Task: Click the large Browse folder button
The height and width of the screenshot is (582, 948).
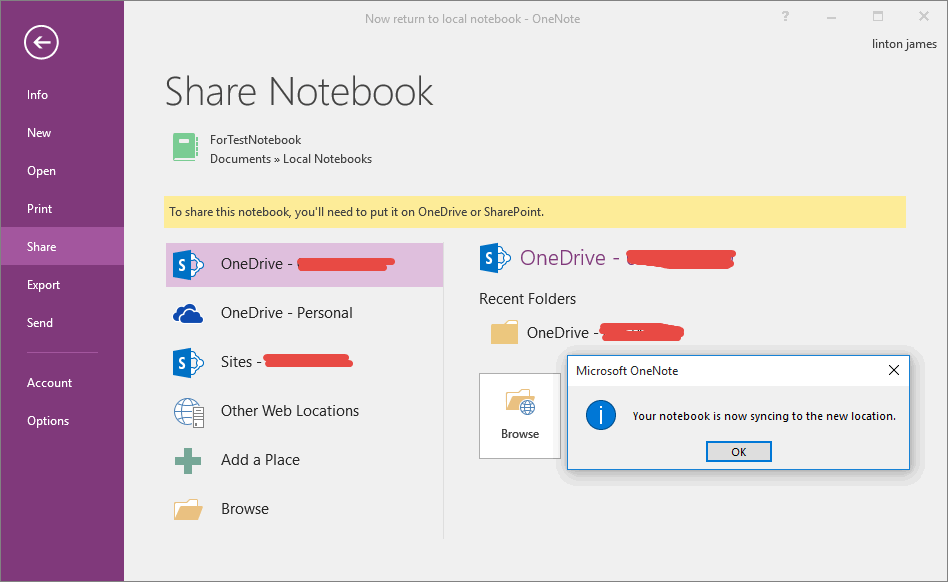Action: [x=520, y=416]
